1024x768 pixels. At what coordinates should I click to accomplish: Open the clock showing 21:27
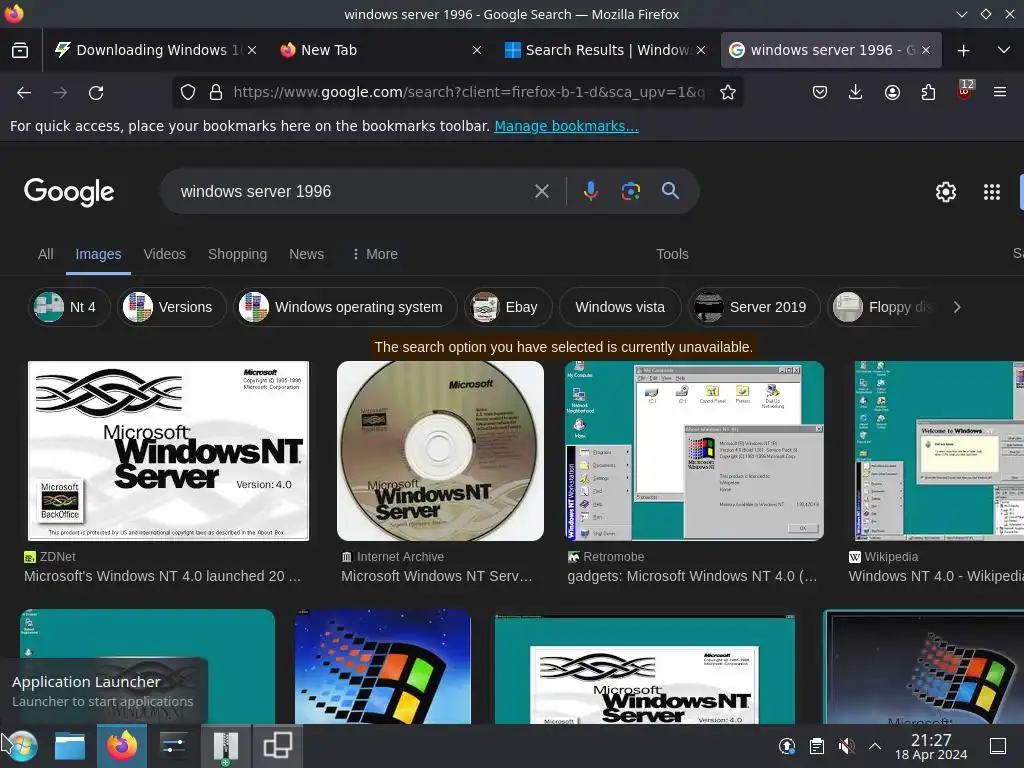tap(931, 746)
